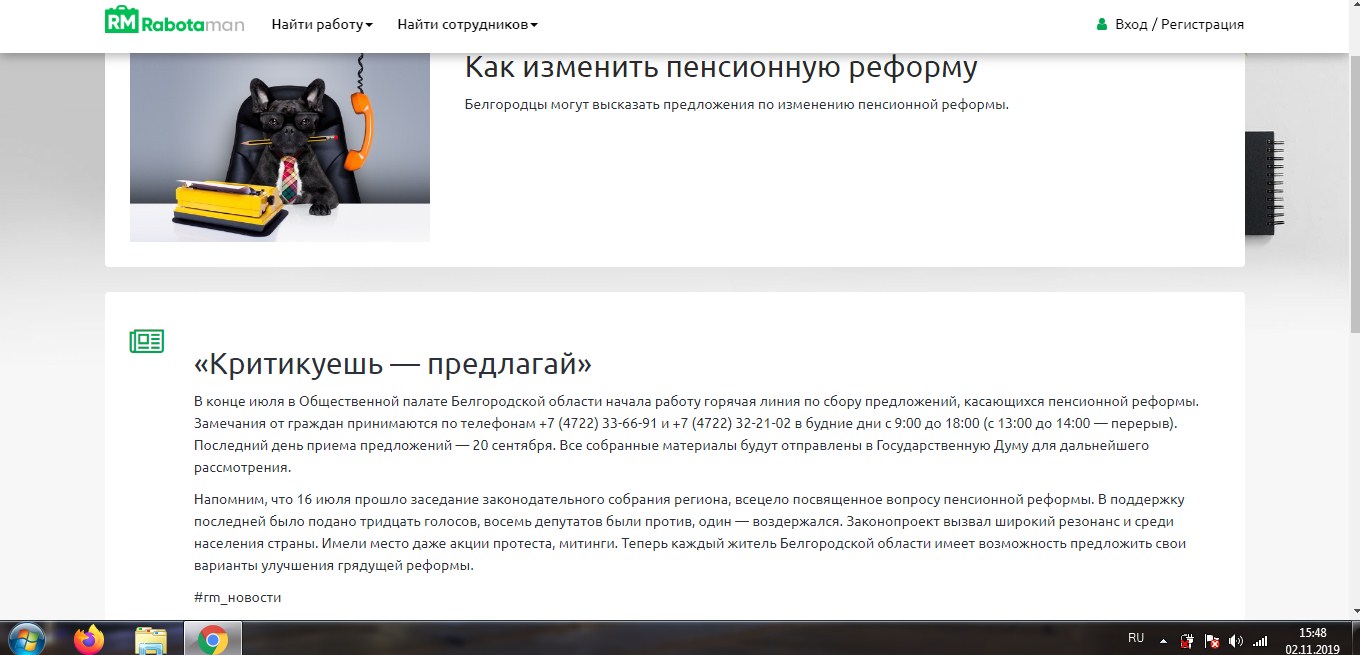Click the Chrome taskbar icon
Viewport: 1360px width, 655px height.
pos(212,639)
